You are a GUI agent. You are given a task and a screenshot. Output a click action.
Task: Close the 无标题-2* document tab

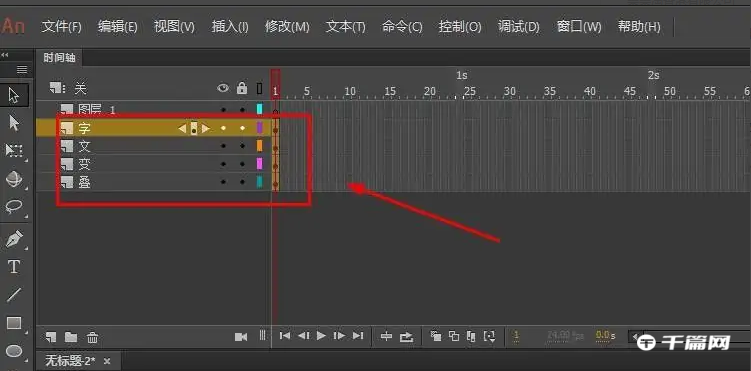click(107, 361)
